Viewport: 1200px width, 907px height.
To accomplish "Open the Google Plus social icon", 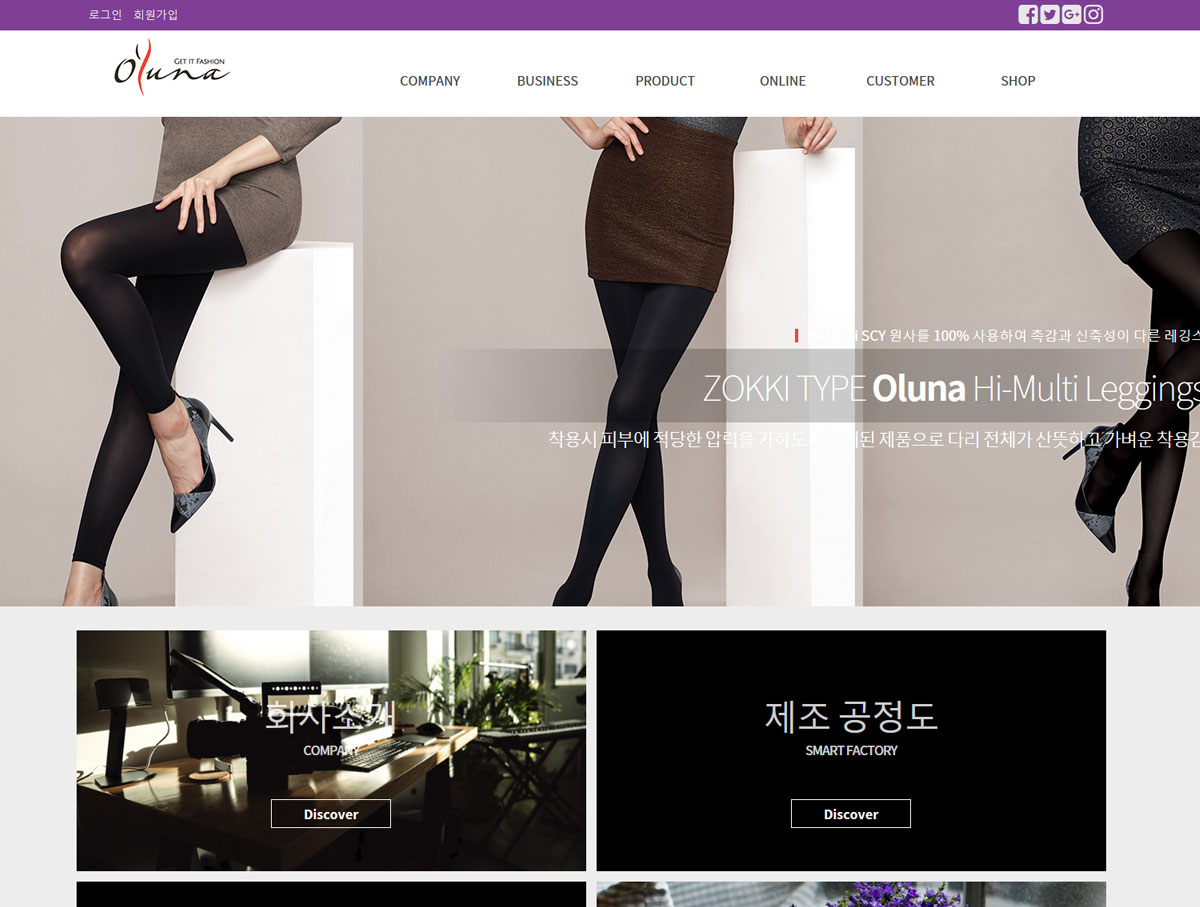I will [1072, 14].
